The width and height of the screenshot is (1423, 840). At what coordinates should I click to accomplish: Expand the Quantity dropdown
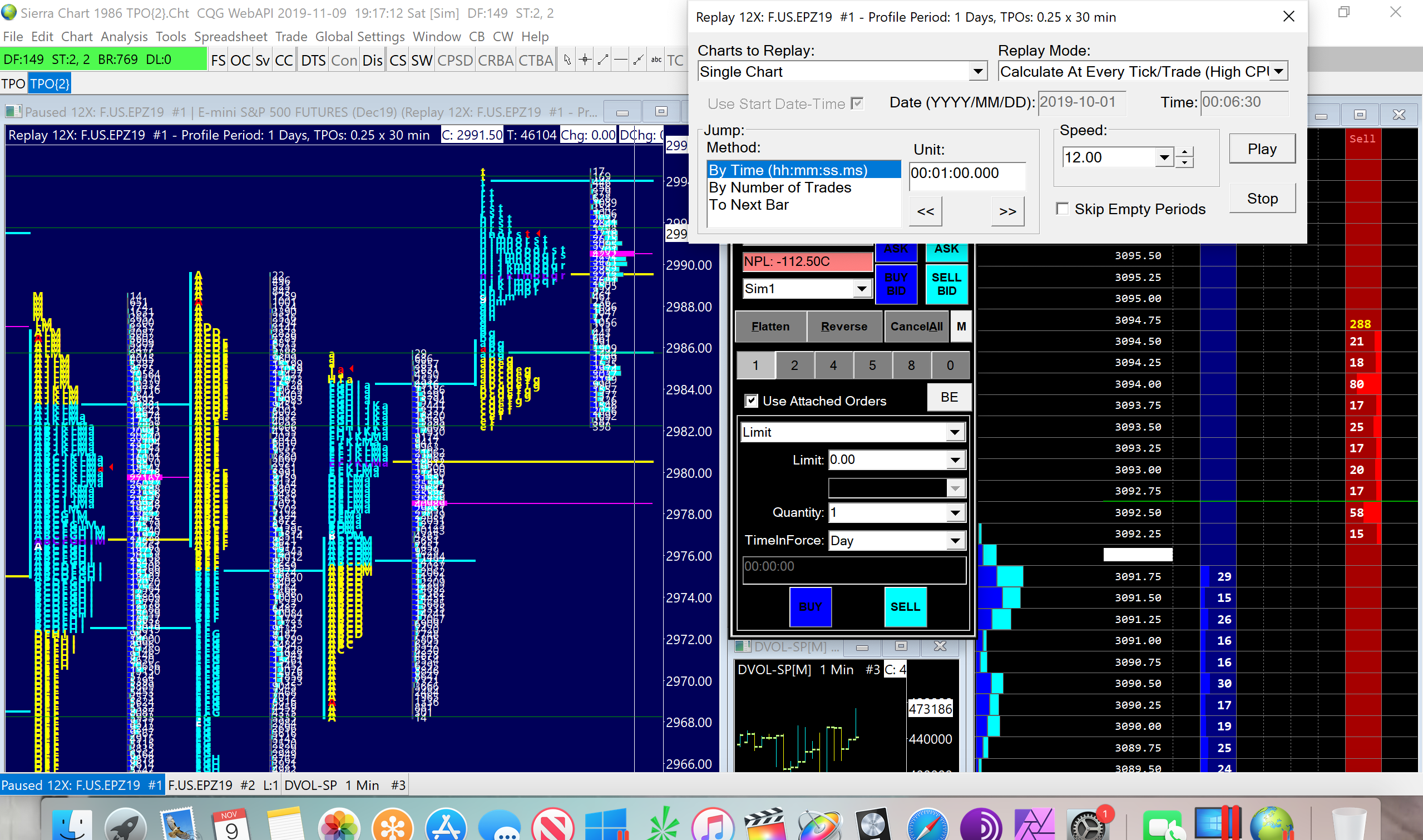point(956,513)
